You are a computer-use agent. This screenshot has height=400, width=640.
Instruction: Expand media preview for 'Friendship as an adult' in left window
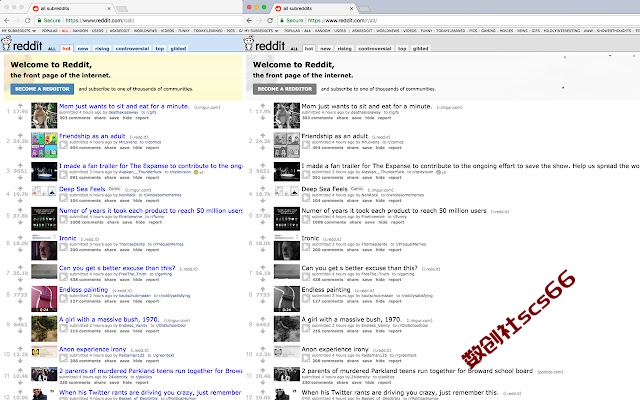pos(63,145)
